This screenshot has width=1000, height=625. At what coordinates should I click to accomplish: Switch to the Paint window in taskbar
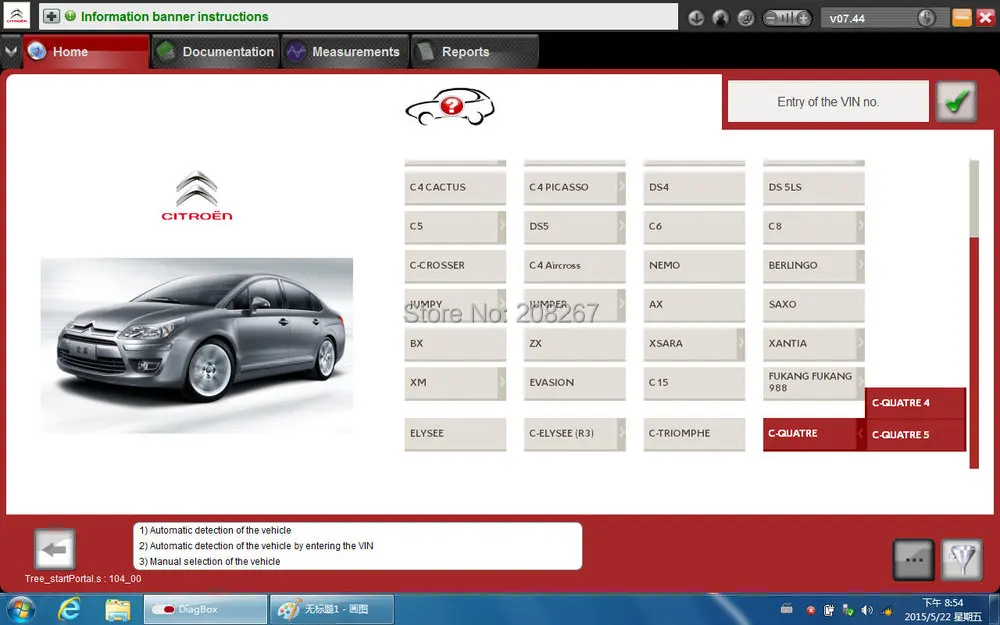tap(332, 610)
